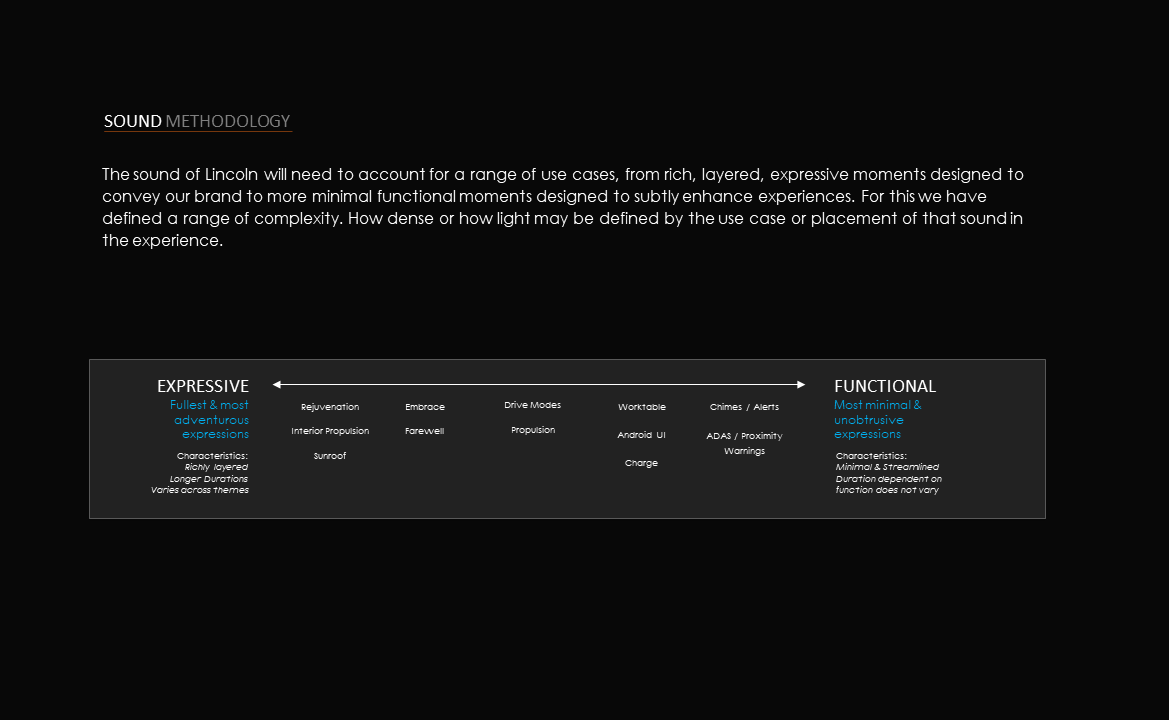Click the Farewell label
1169x720 pixels.
[x=424, y=431]
